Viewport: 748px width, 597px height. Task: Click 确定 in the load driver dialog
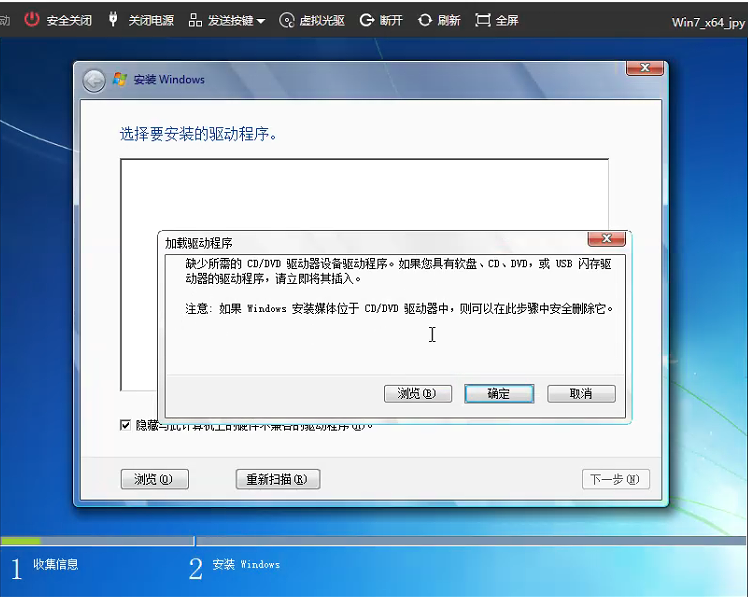coord(499,394)
